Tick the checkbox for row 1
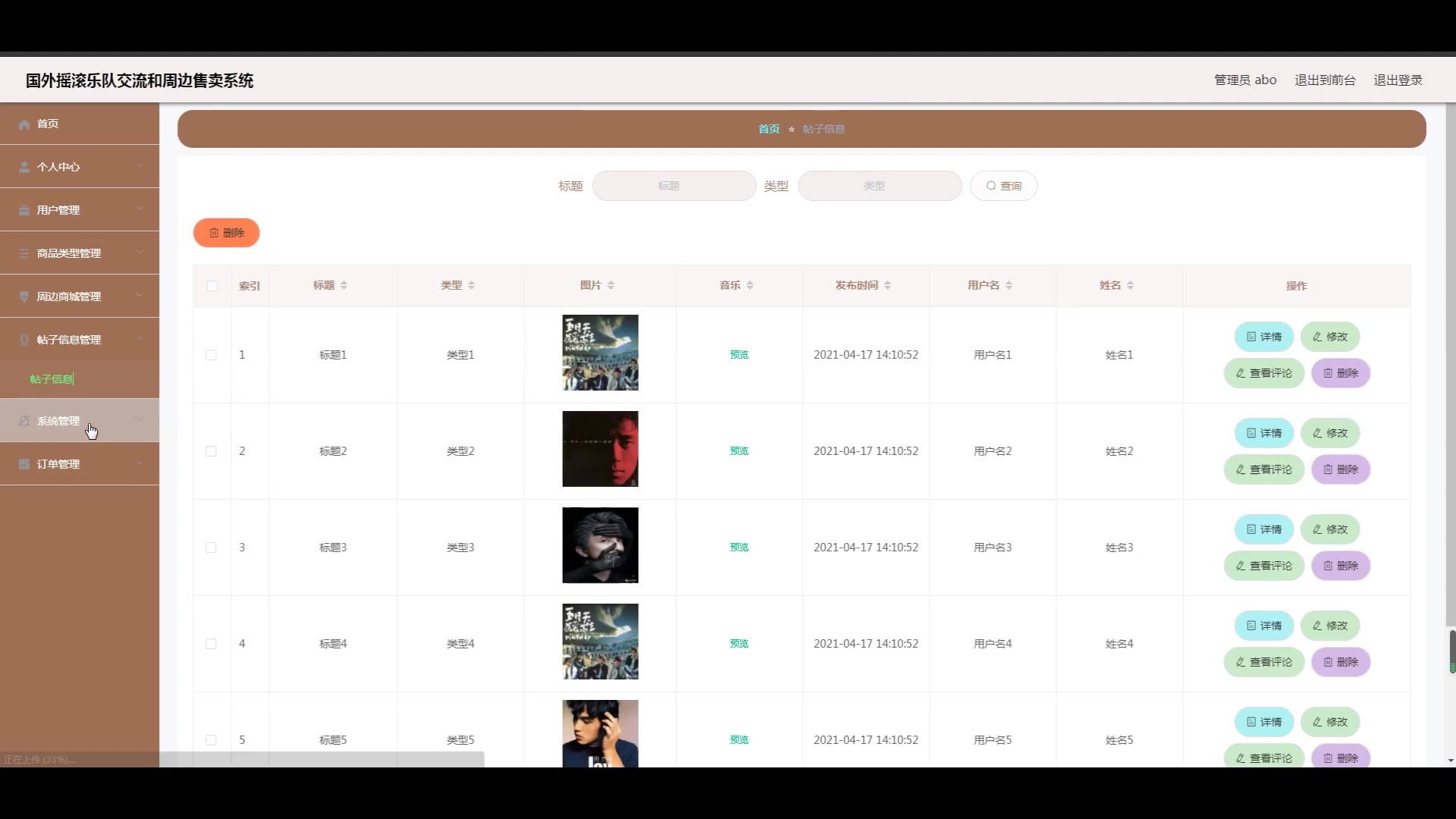The height and width of the screenshot is (819, 1456). [x=211, y=355]
